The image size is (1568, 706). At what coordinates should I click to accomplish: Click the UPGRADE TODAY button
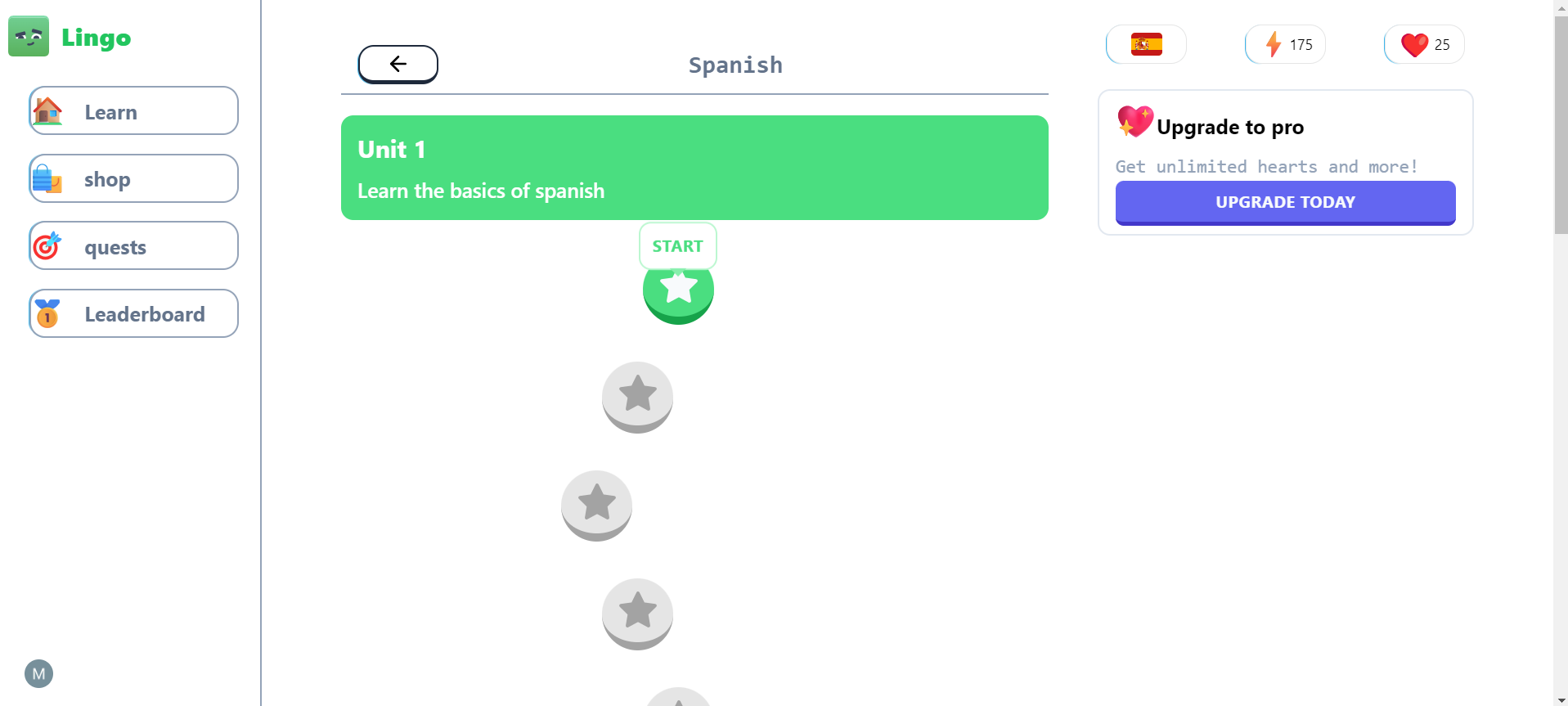point(1285,203)
